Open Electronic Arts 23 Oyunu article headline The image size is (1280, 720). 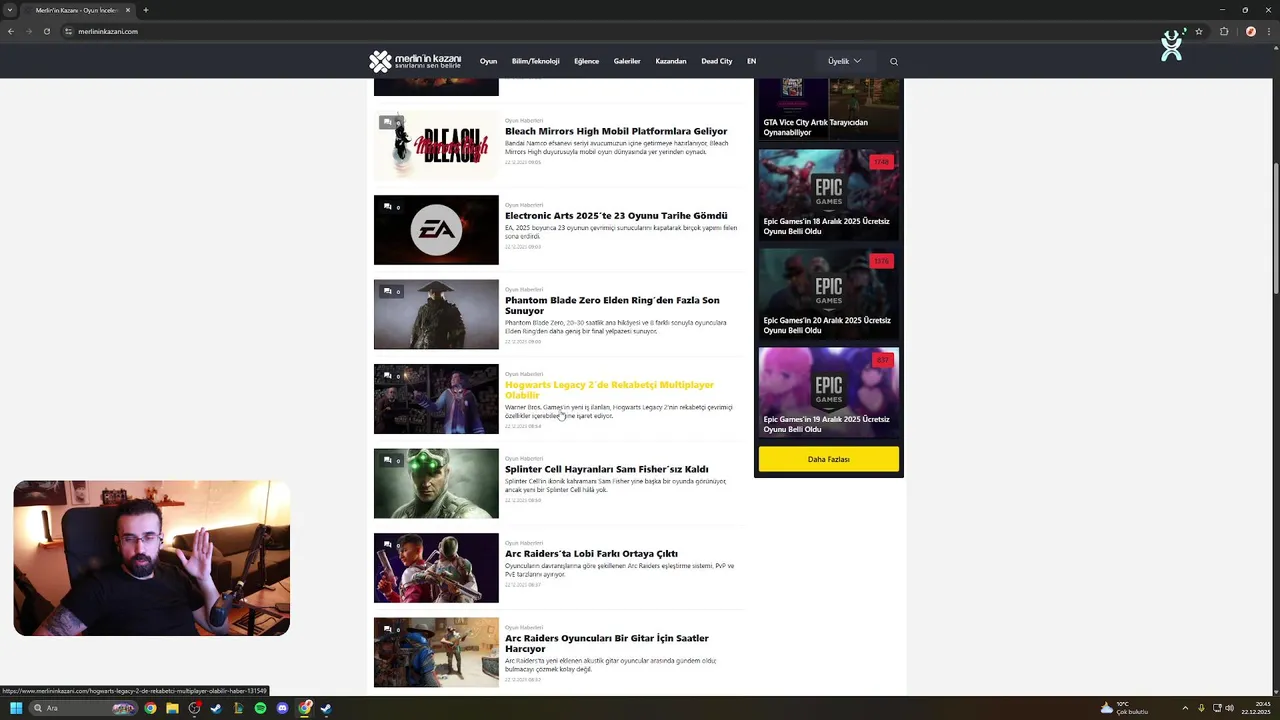(x=616, y=215)
